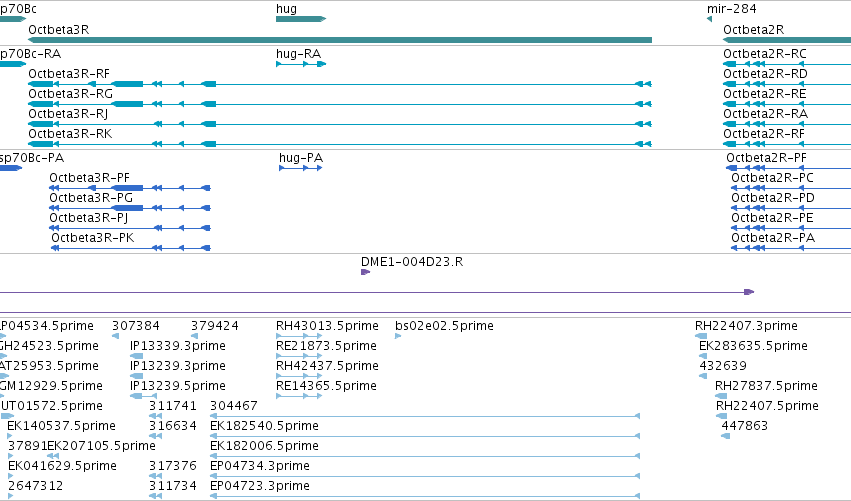Click EST EK182006.5prime
Screen dimensions: 851x501
(x=264, y=447)
